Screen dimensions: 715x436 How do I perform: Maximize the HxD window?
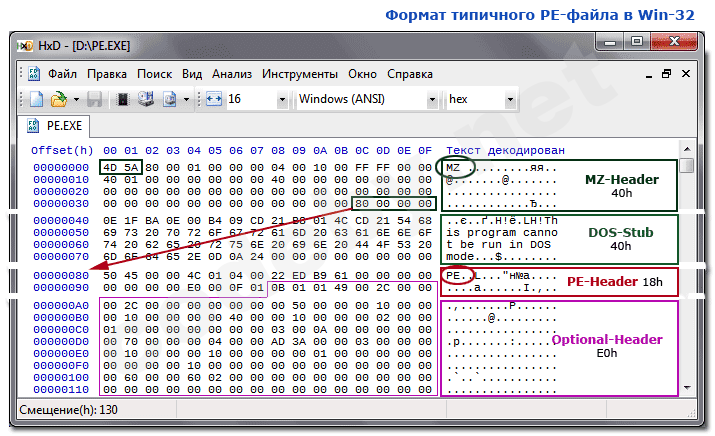pos(637,42)
